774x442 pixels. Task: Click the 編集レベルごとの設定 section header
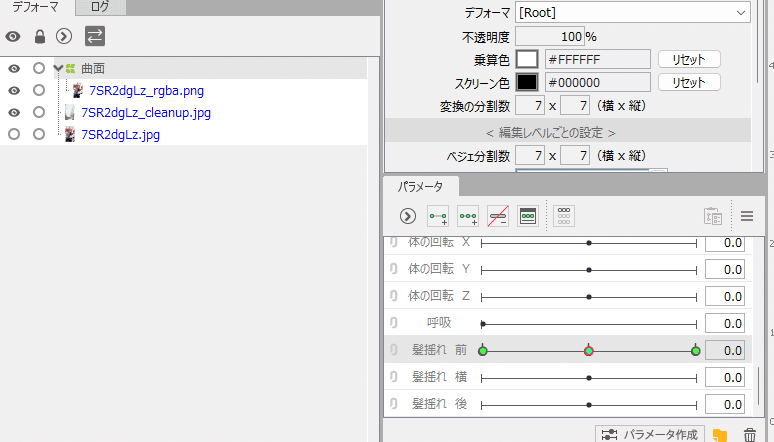(x=568, y=132)
